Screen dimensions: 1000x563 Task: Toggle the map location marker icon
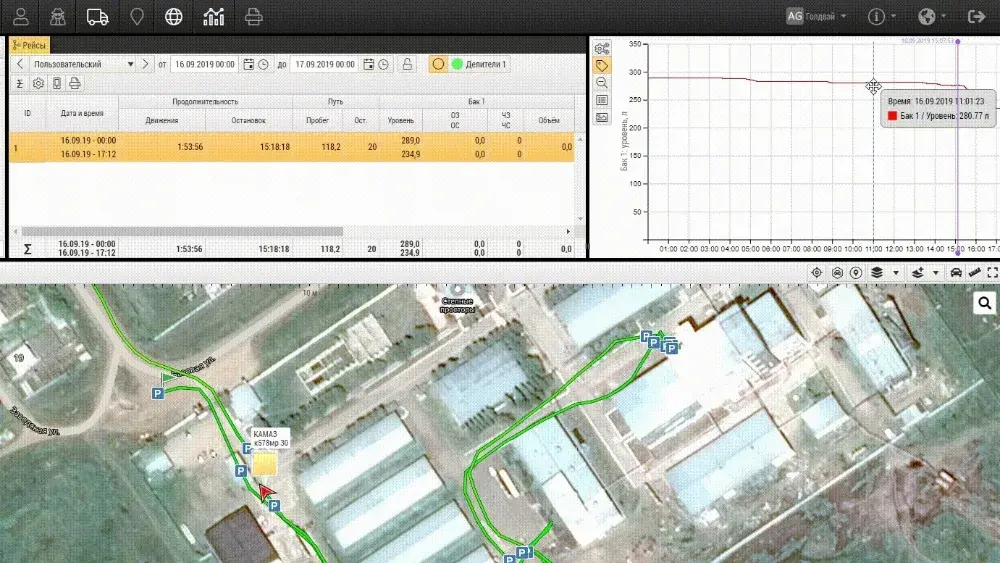coord(856,273)
